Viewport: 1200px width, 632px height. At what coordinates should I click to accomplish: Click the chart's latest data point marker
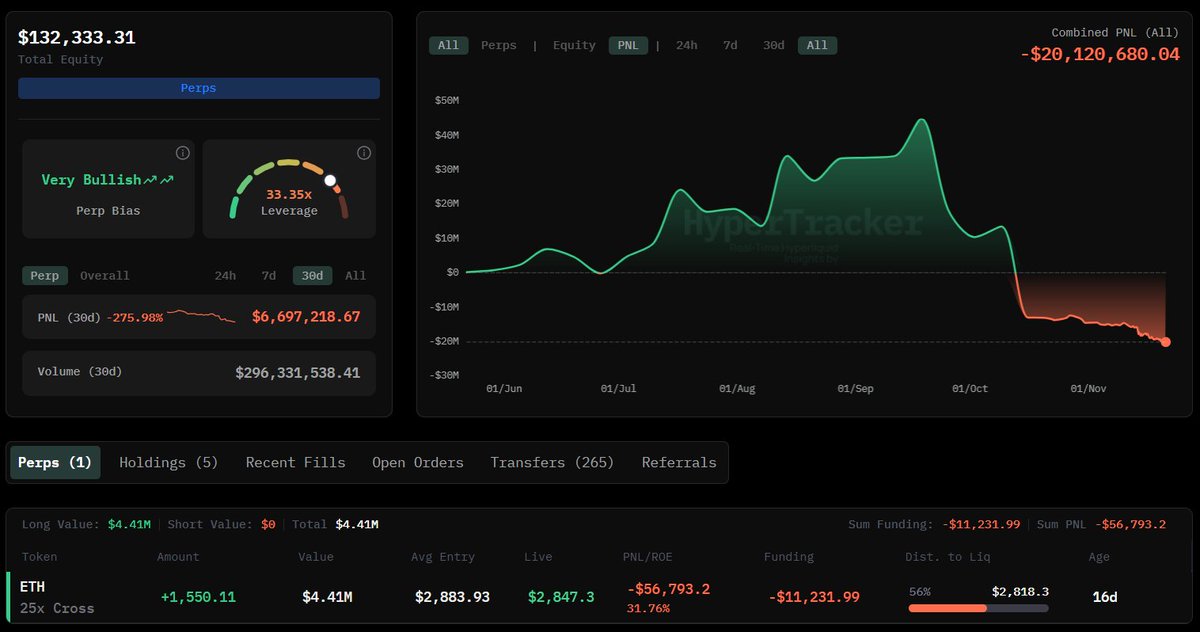[1166, 342]
